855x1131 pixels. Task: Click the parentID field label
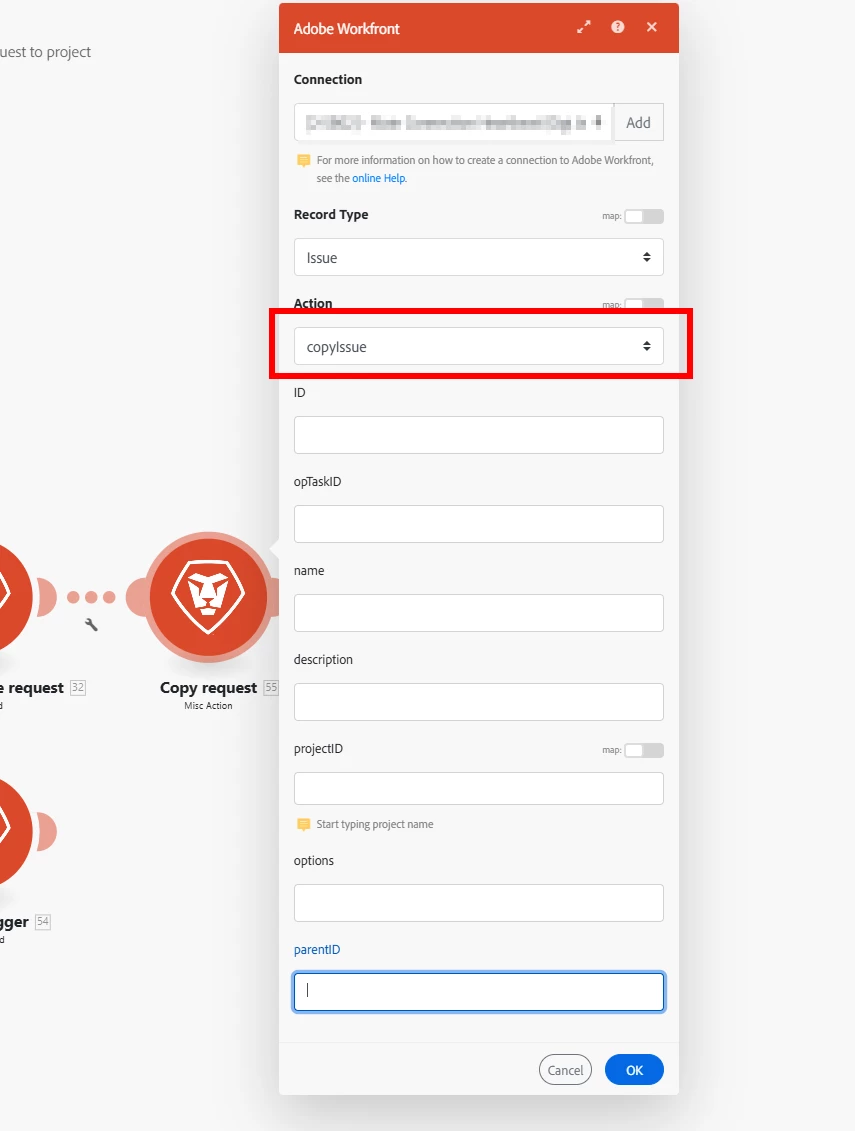click(317, 950)
